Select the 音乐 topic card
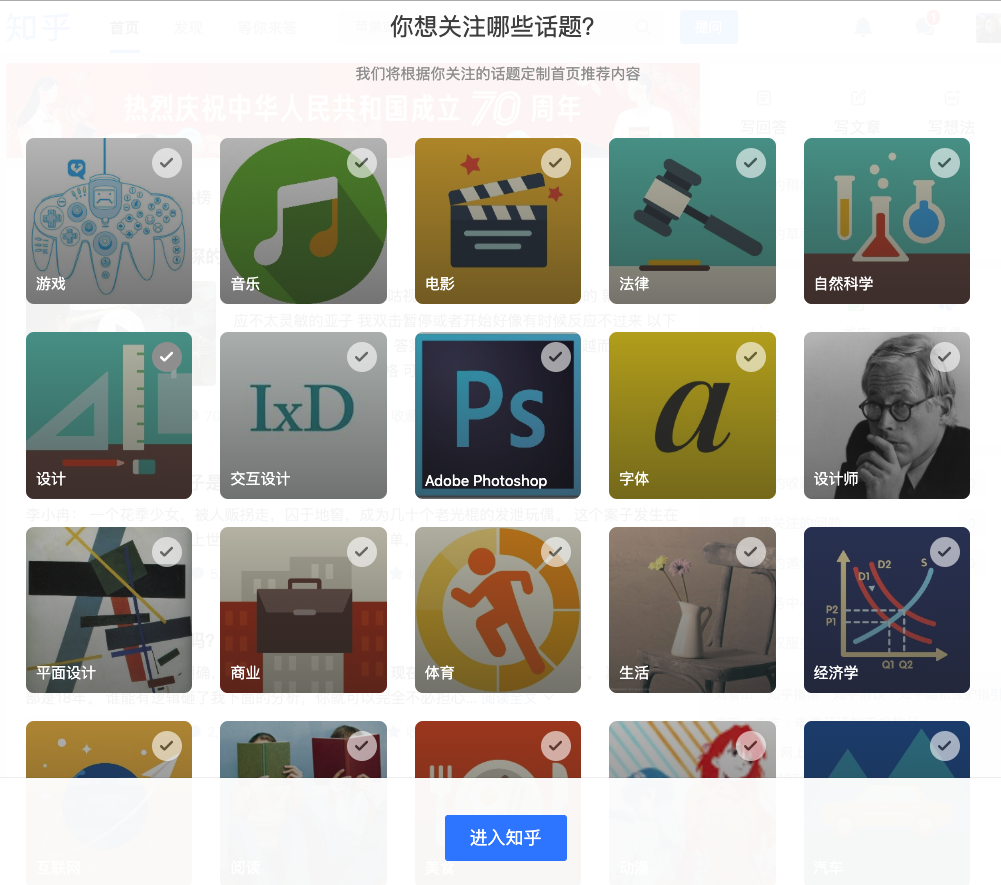This screenshot has height=885, width=1001. click(x=303, y=221)
